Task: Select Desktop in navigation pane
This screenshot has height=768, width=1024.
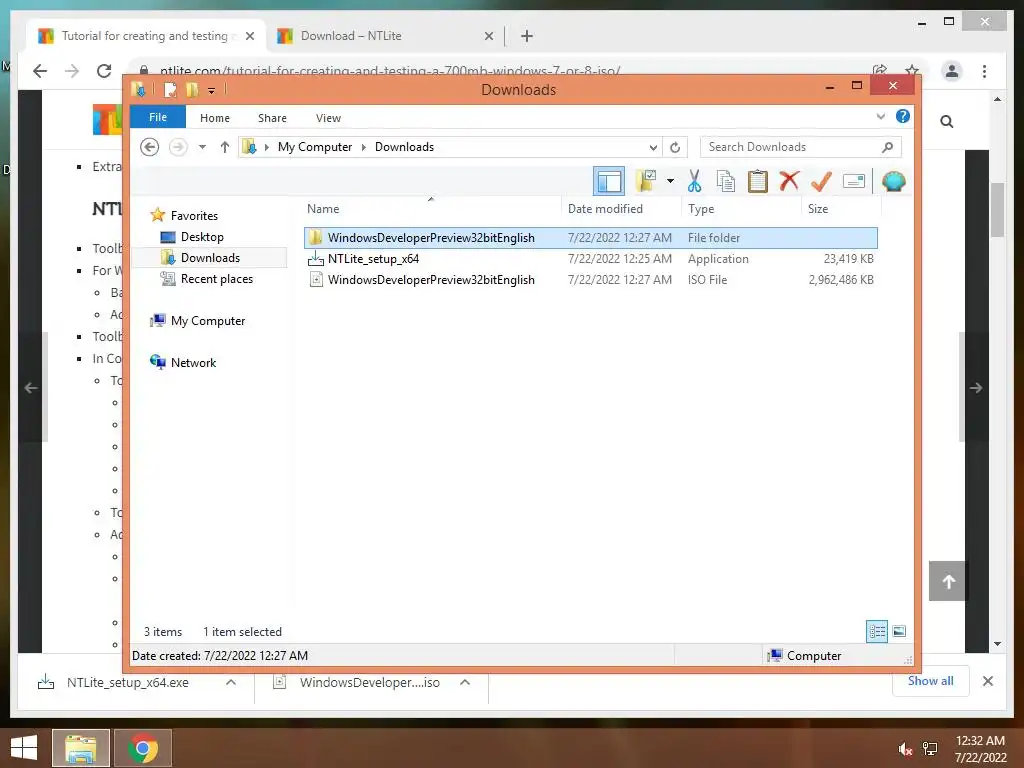Action: pos(202,236)
